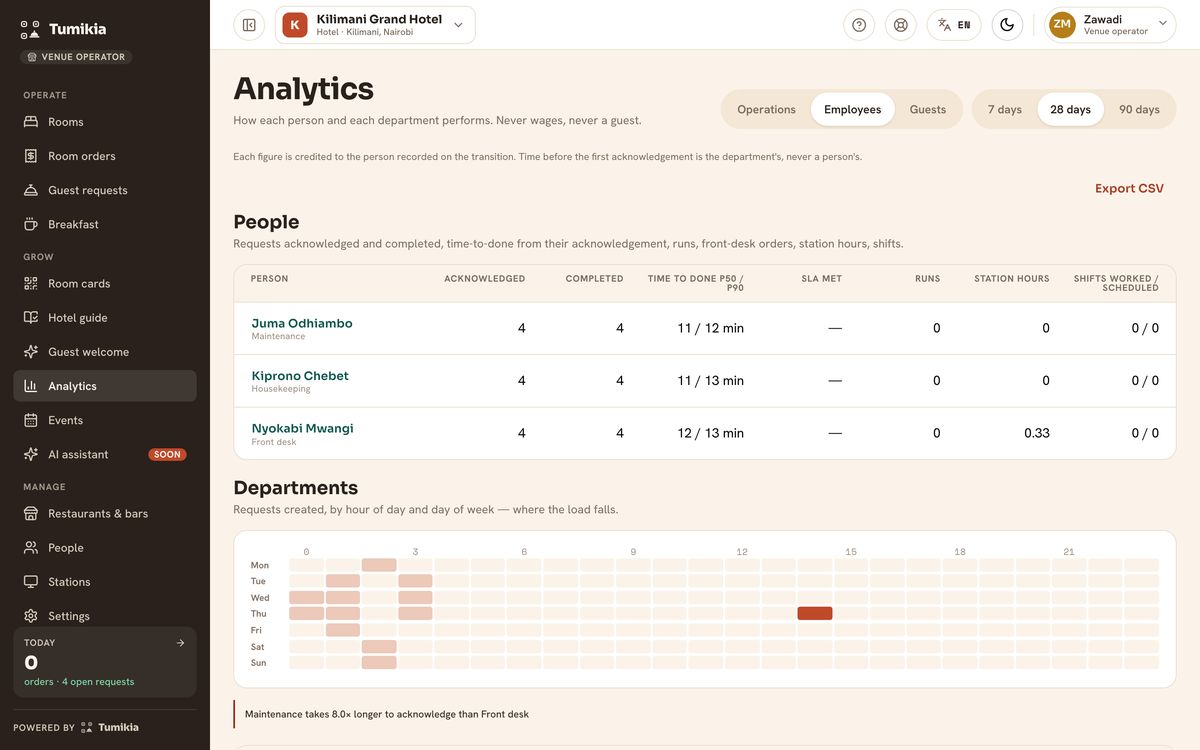This screenshot has width=1200, height=750.
Task: Select the 90 days range
Action: [x=1139, y=110]
